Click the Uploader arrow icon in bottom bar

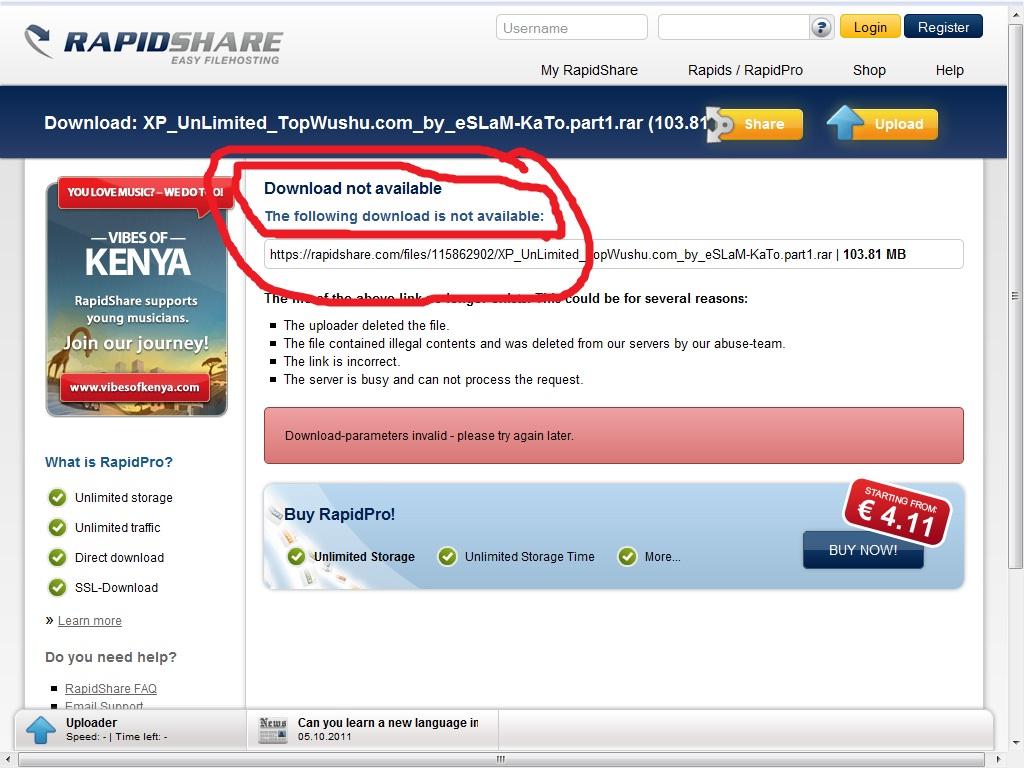click(40, 729)
